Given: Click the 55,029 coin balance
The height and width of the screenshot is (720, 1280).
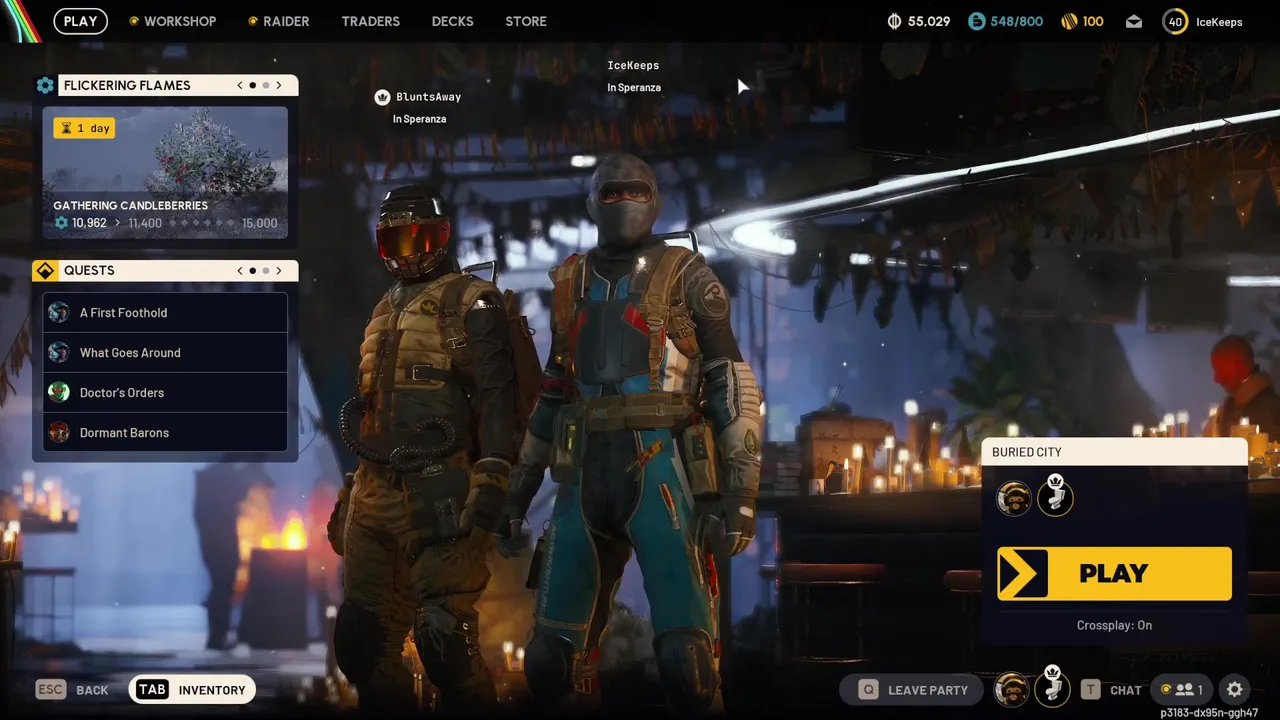Looking at the screenshot, I should tap(929, 21).
